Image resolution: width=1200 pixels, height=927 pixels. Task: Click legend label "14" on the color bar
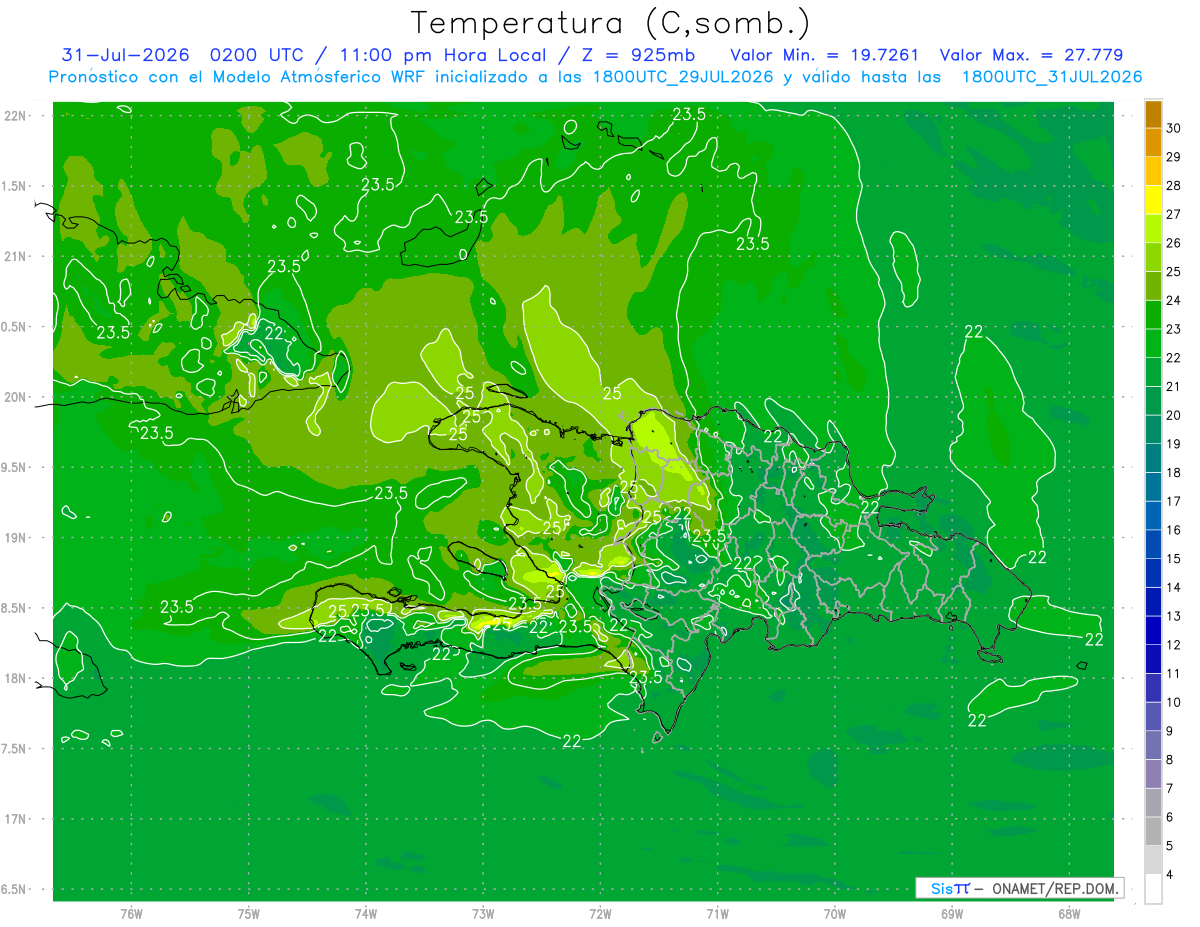pyautogui.click(x=1174, y=588)
